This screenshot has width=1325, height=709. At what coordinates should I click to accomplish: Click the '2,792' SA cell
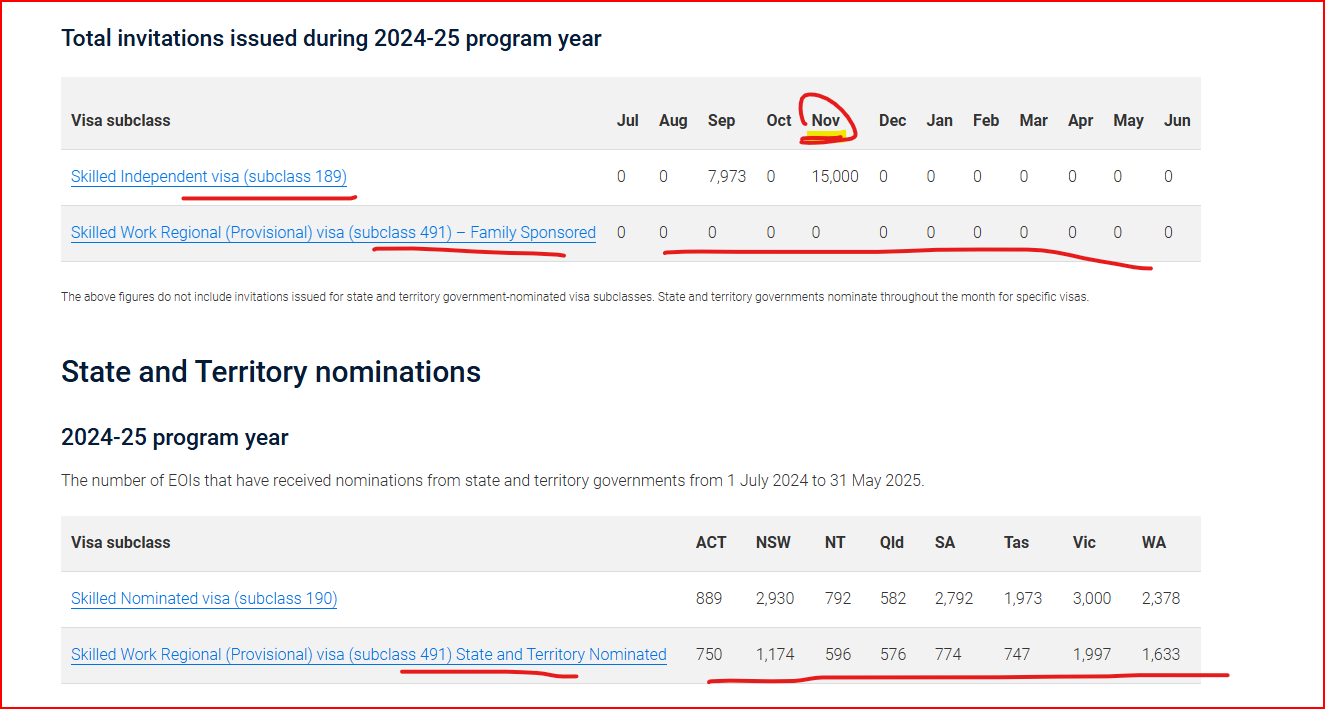pos(954,599)
